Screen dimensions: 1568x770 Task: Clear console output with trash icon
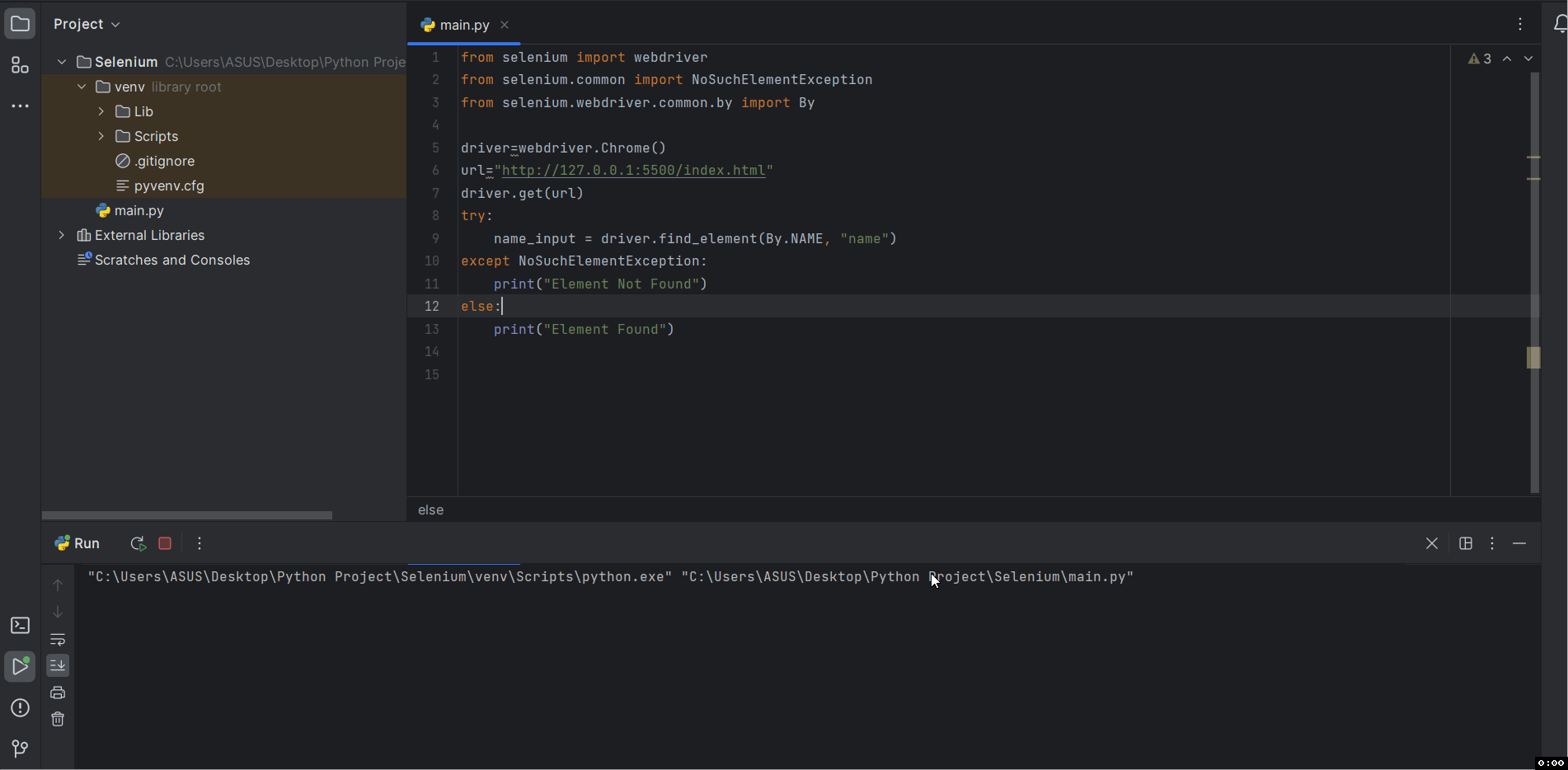pos(58,719)
